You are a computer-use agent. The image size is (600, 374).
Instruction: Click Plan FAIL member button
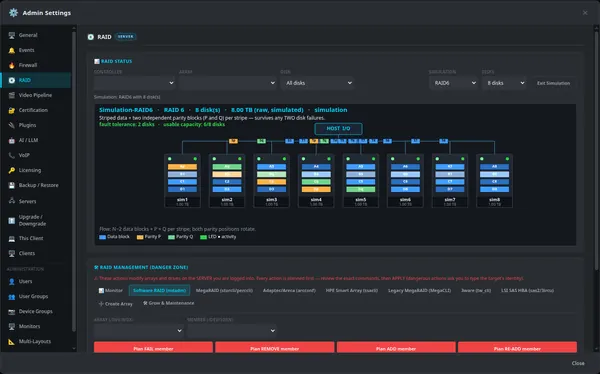point(153,348)
